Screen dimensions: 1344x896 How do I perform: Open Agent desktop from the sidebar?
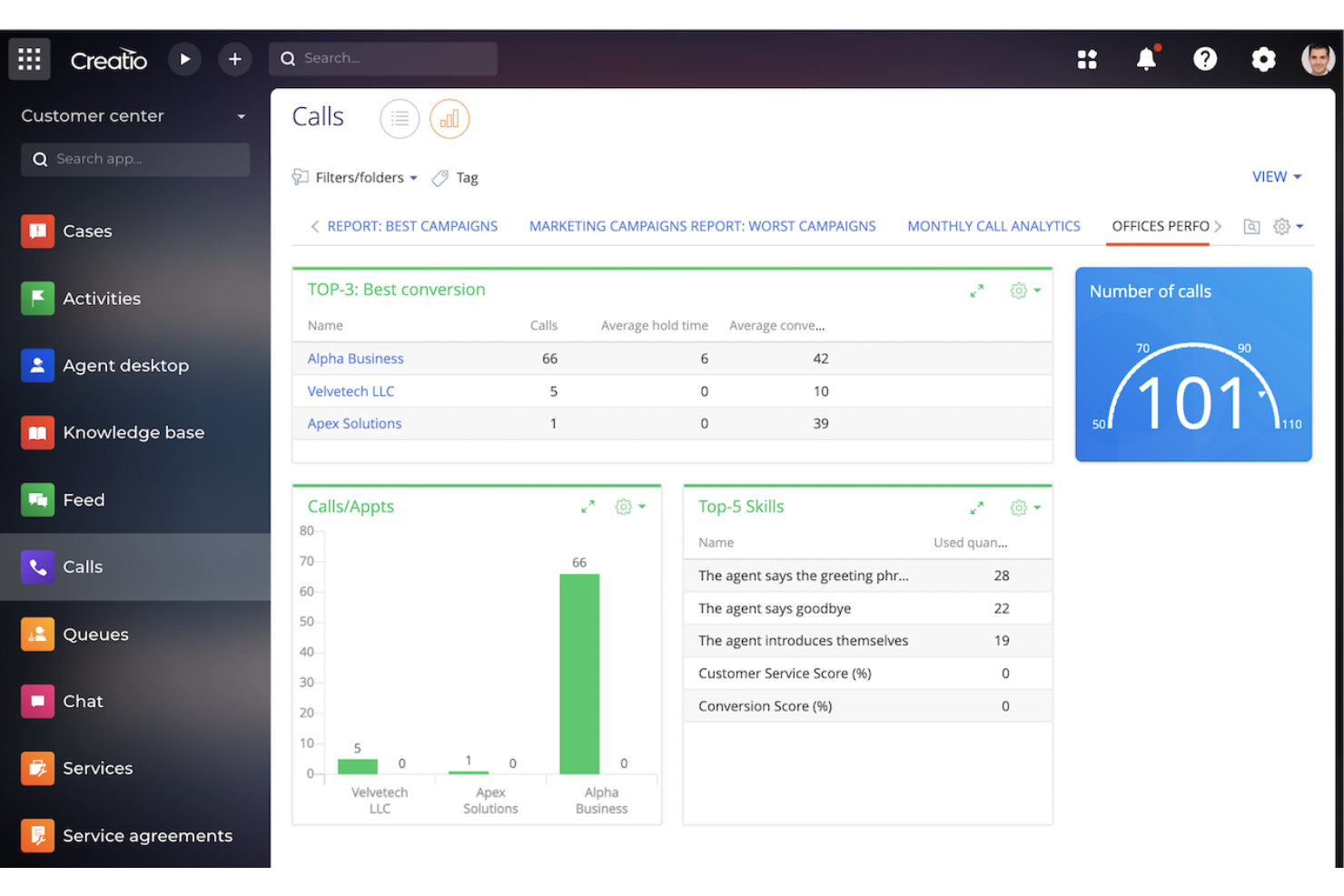pyautogui.click(x=126, y=365)
